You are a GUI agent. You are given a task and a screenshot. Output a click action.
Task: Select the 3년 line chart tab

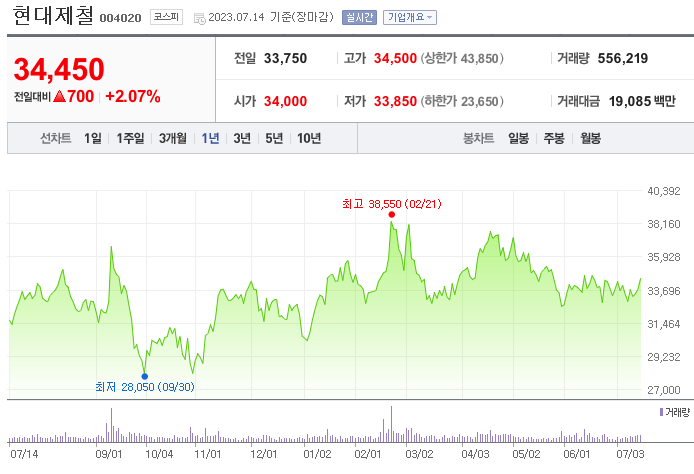[x=242, y=139]
